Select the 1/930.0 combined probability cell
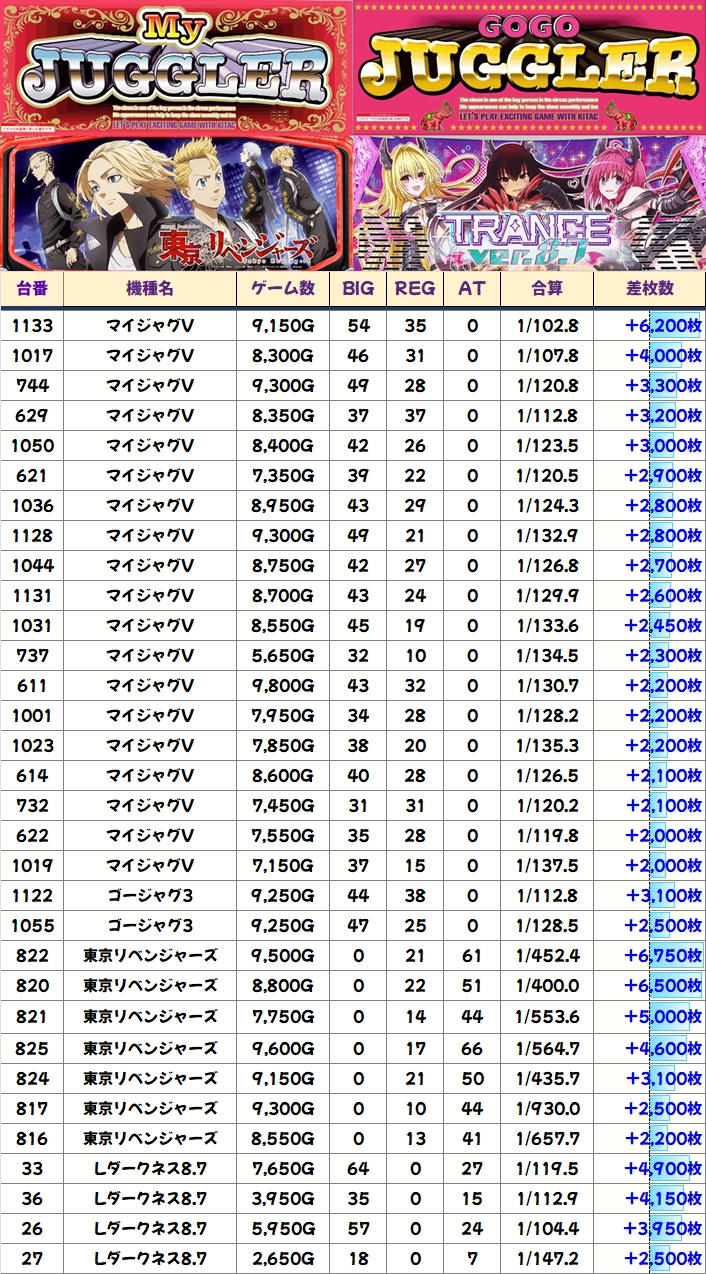 pos(547,1108)
